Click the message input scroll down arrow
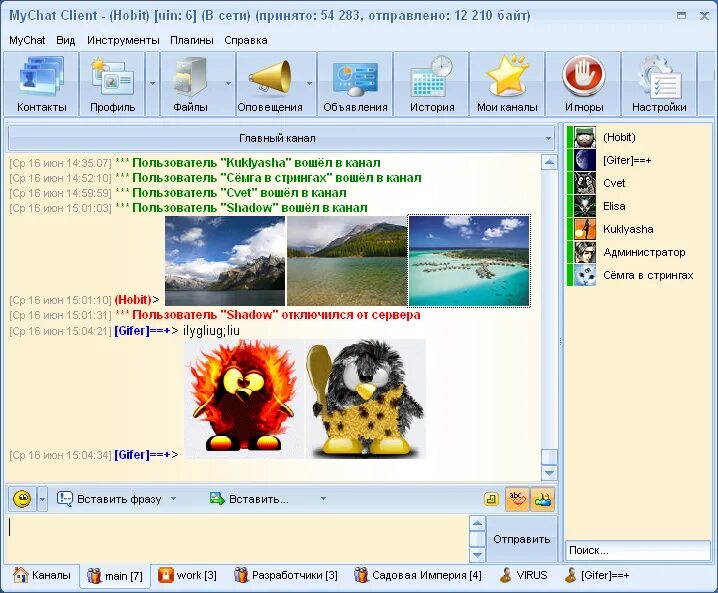Screen dimensions: 718x593 coord(477,555)
